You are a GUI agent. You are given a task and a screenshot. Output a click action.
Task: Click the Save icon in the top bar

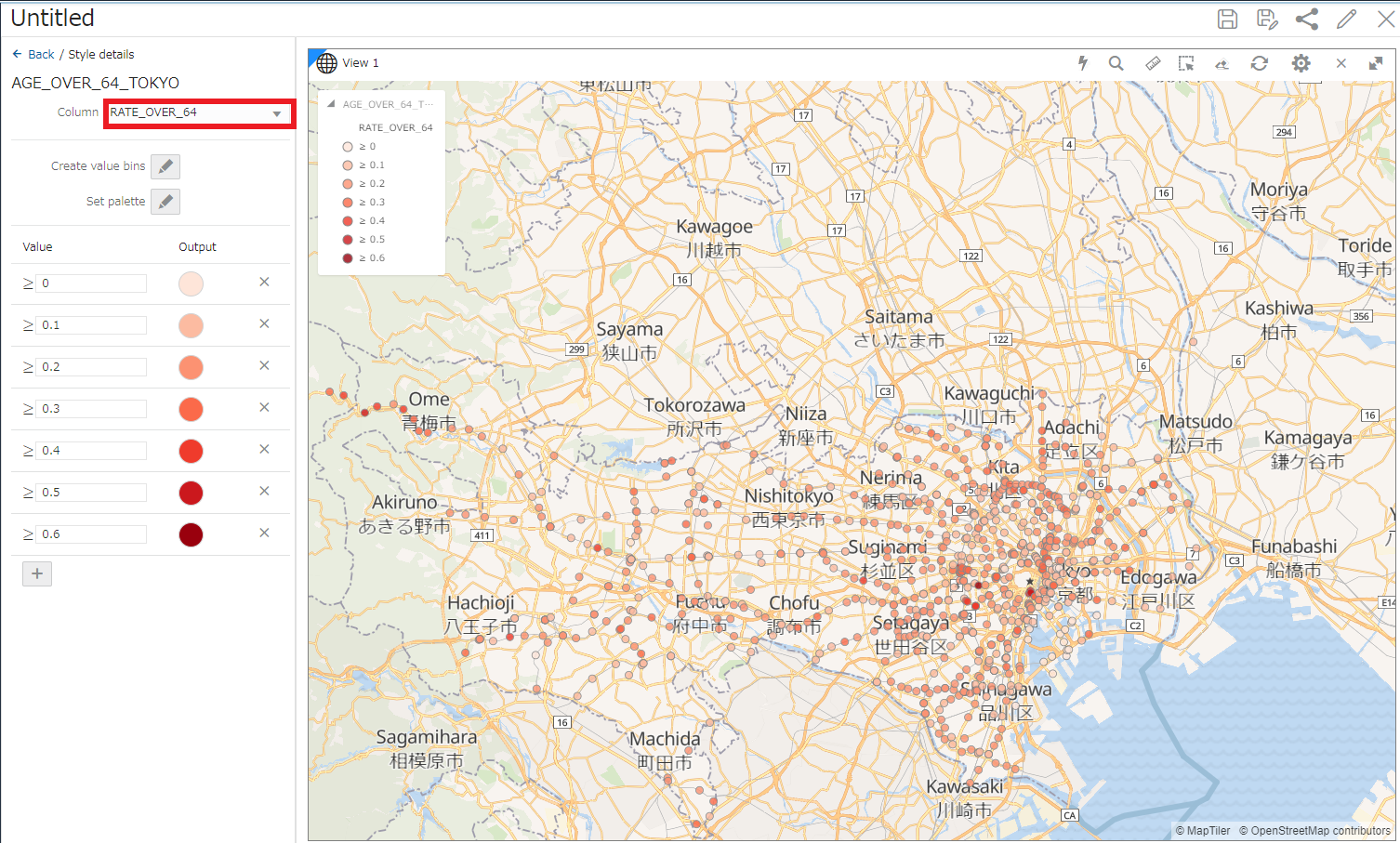[x=1227, y=19]
